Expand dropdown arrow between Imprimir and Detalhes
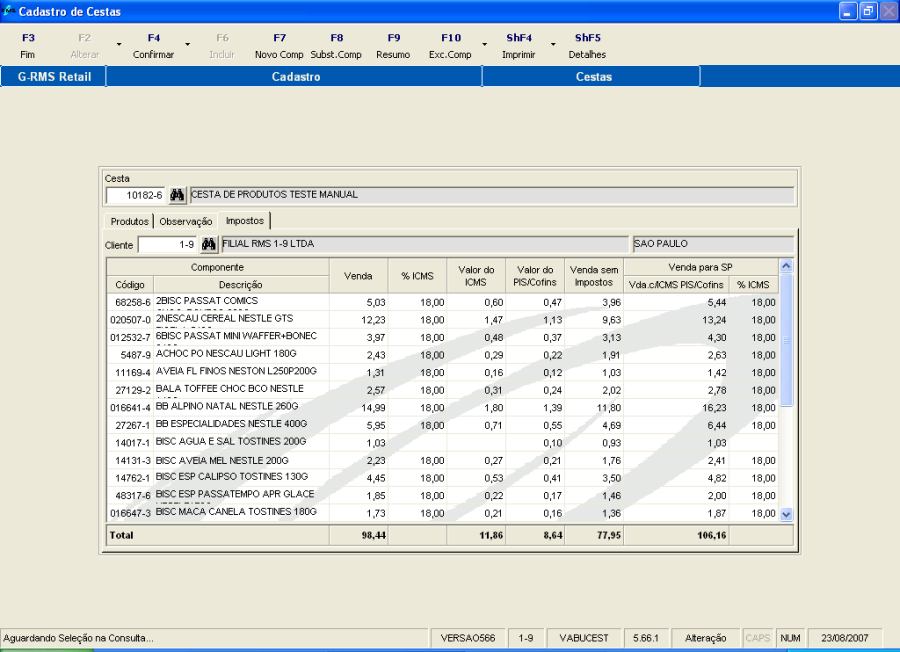Viewport: 900px width, 652px height. (x=552, y=45)
